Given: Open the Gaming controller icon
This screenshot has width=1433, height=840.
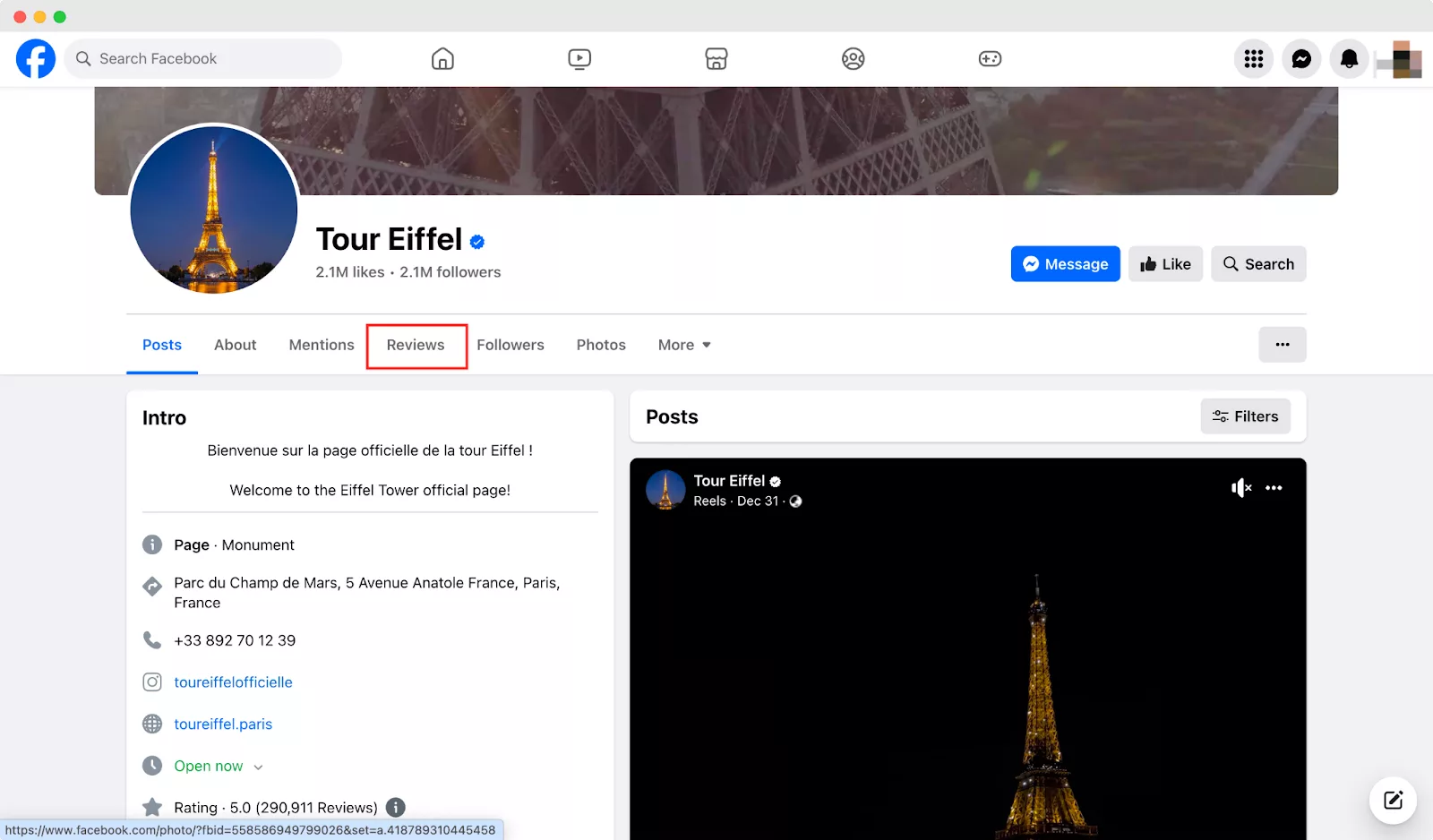Looking at the screenshot, I should coord(990,59).
